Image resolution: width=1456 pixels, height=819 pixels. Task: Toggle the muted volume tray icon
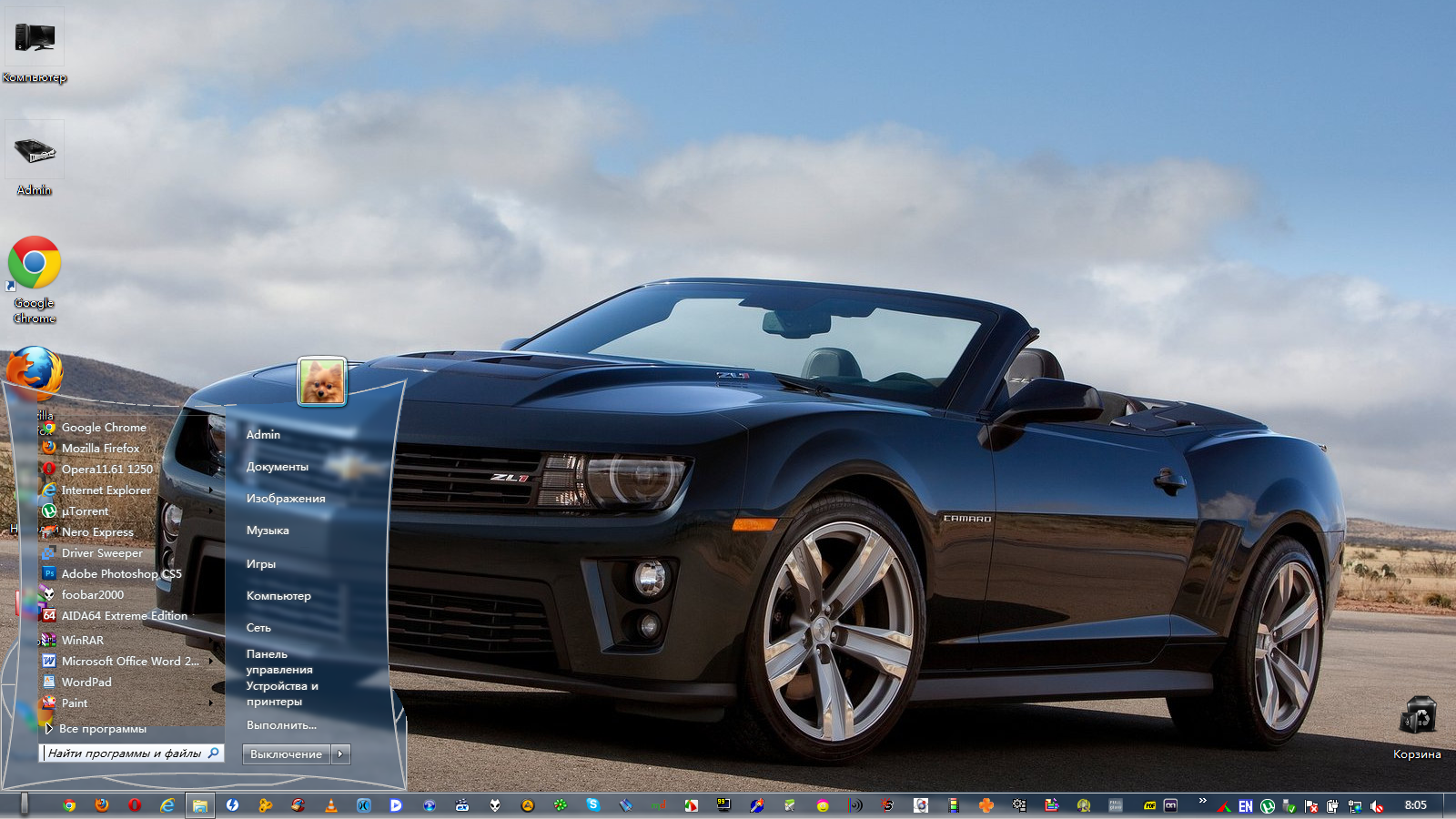point(1377,806)
